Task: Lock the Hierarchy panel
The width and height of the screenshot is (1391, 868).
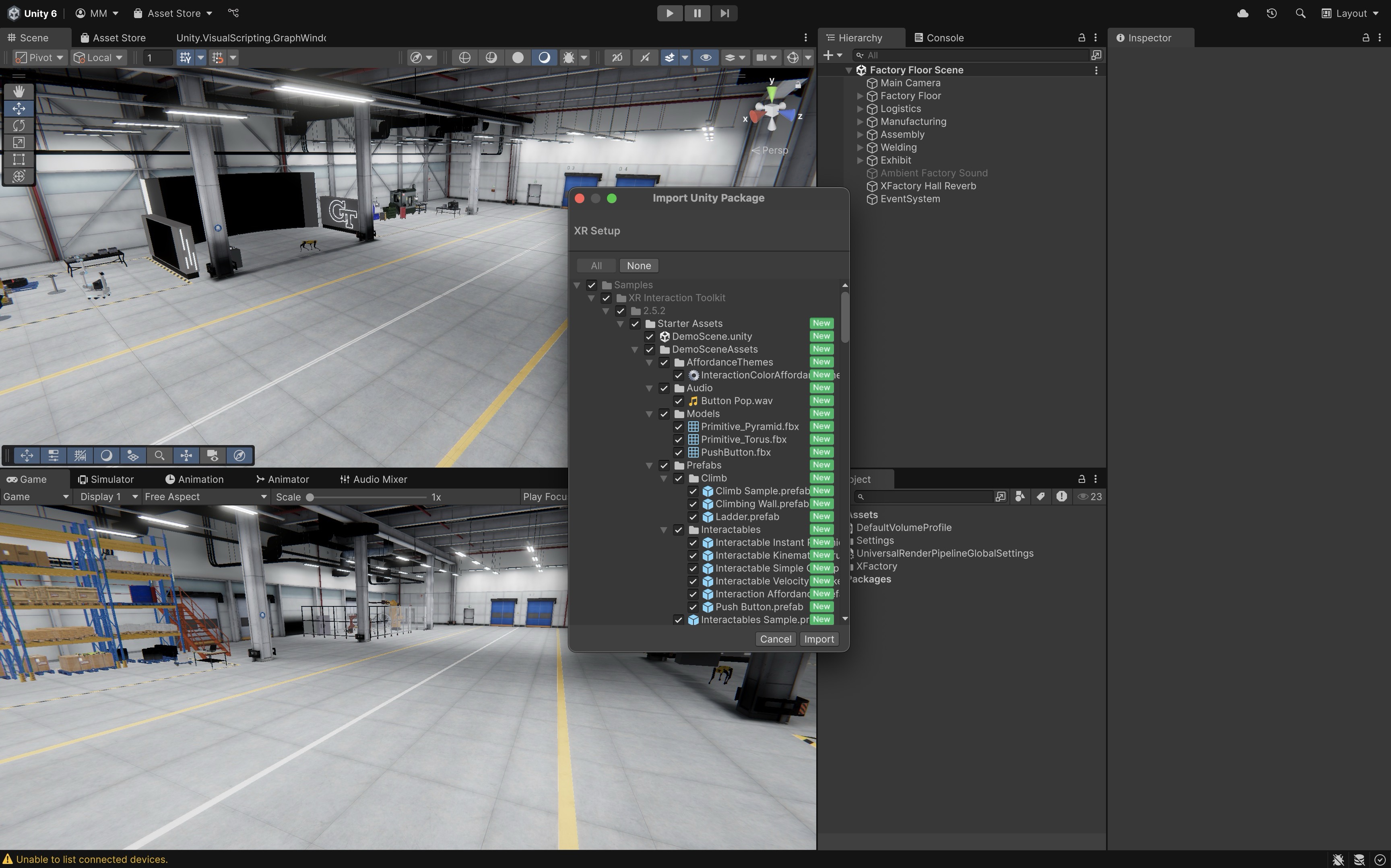Action: tap(1081, 38)
